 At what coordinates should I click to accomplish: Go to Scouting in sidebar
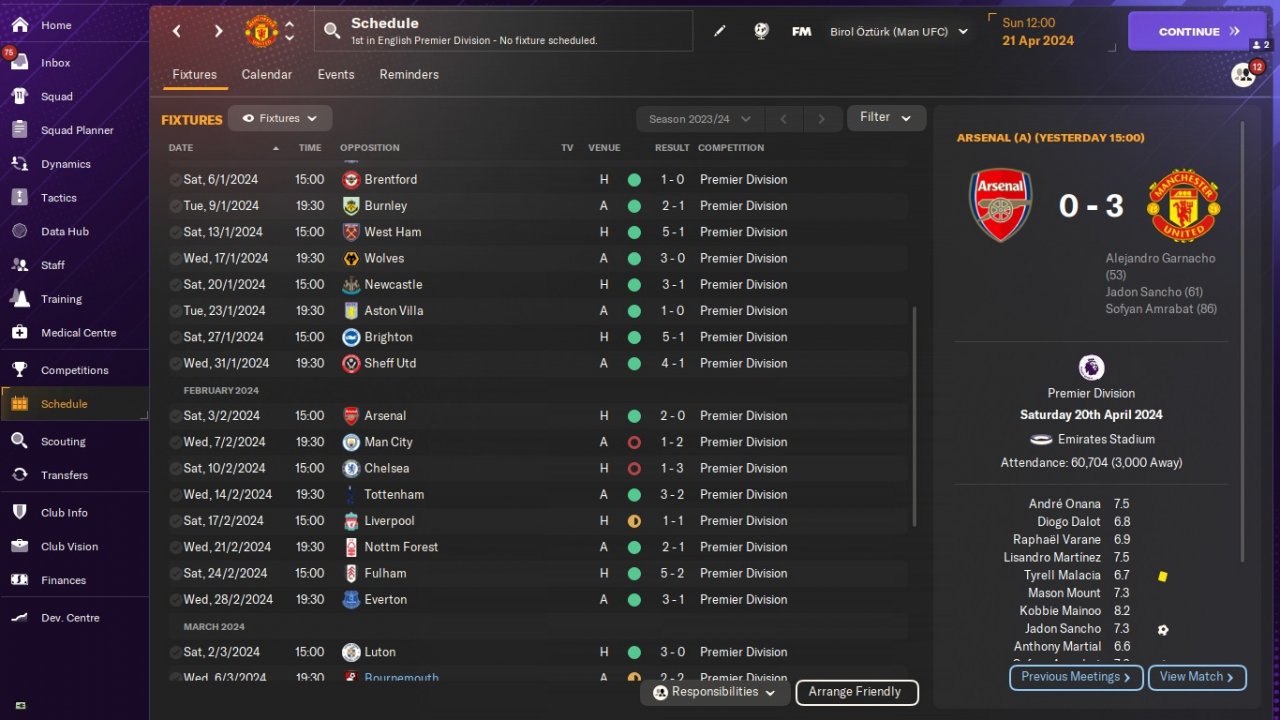point(63,441)
